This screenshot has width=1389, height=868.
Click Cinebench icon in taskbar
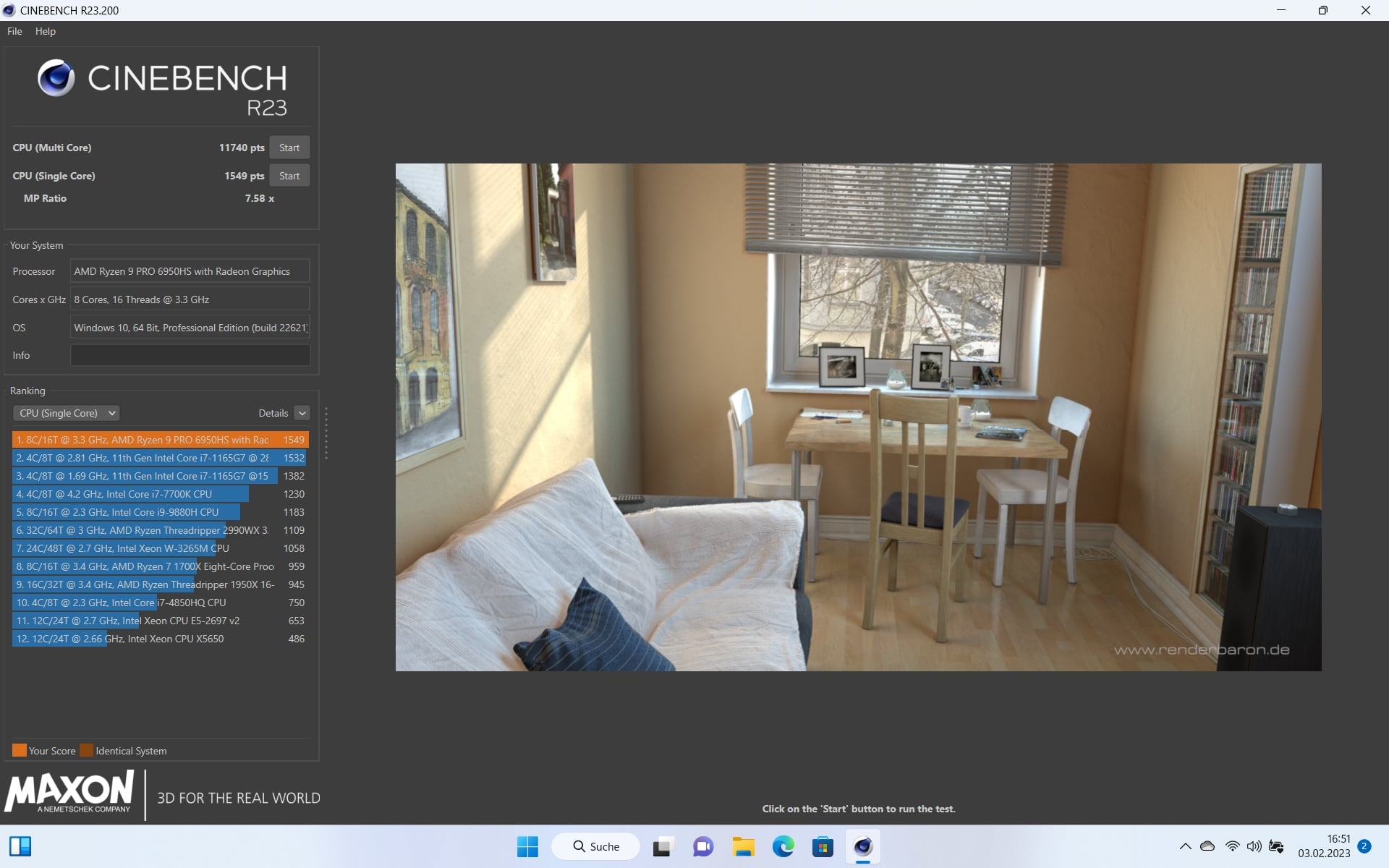point(862,846)
